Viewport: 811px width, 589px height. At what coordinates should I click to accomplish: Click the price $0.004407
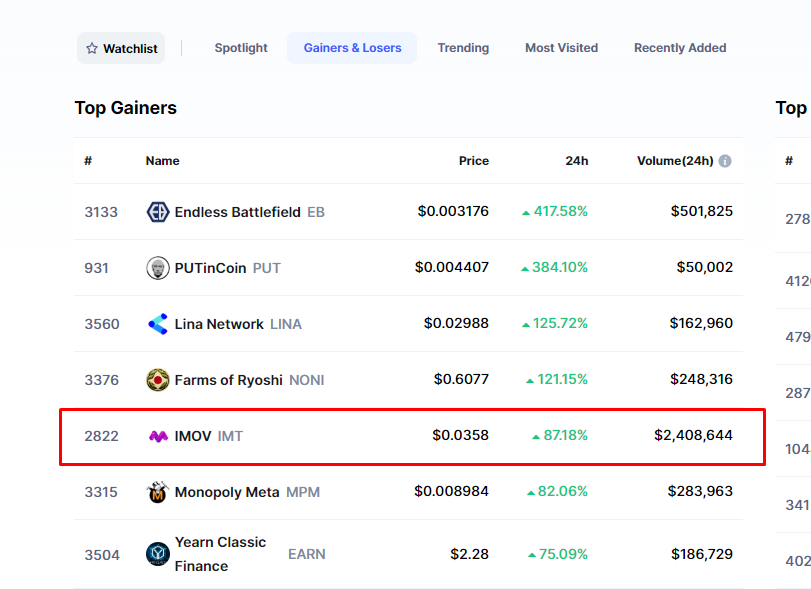452,267
